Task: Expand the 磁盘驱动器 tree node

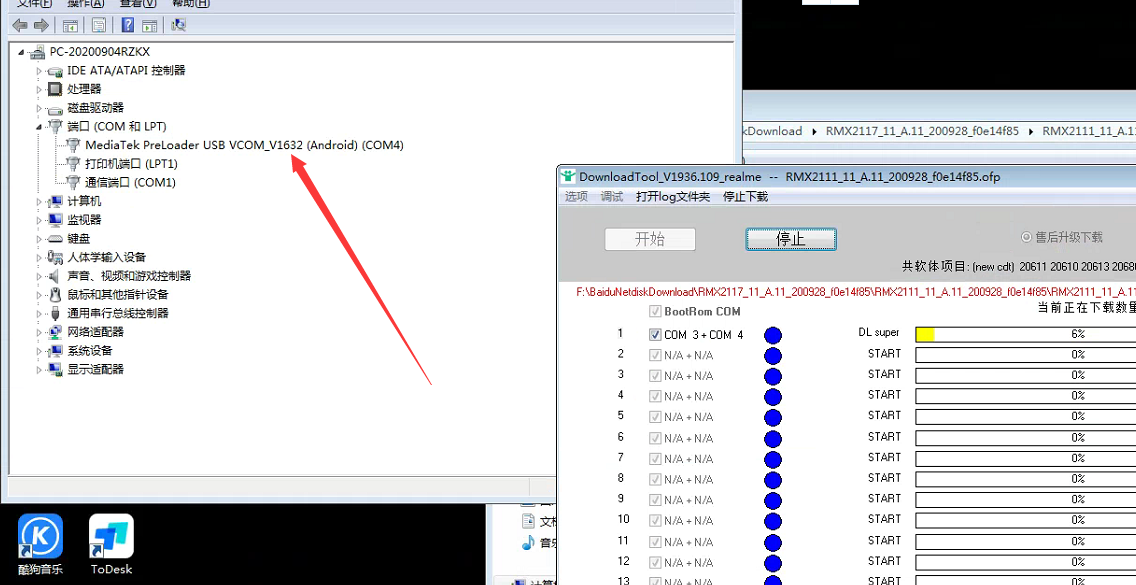Action: [x=39, y=108]
